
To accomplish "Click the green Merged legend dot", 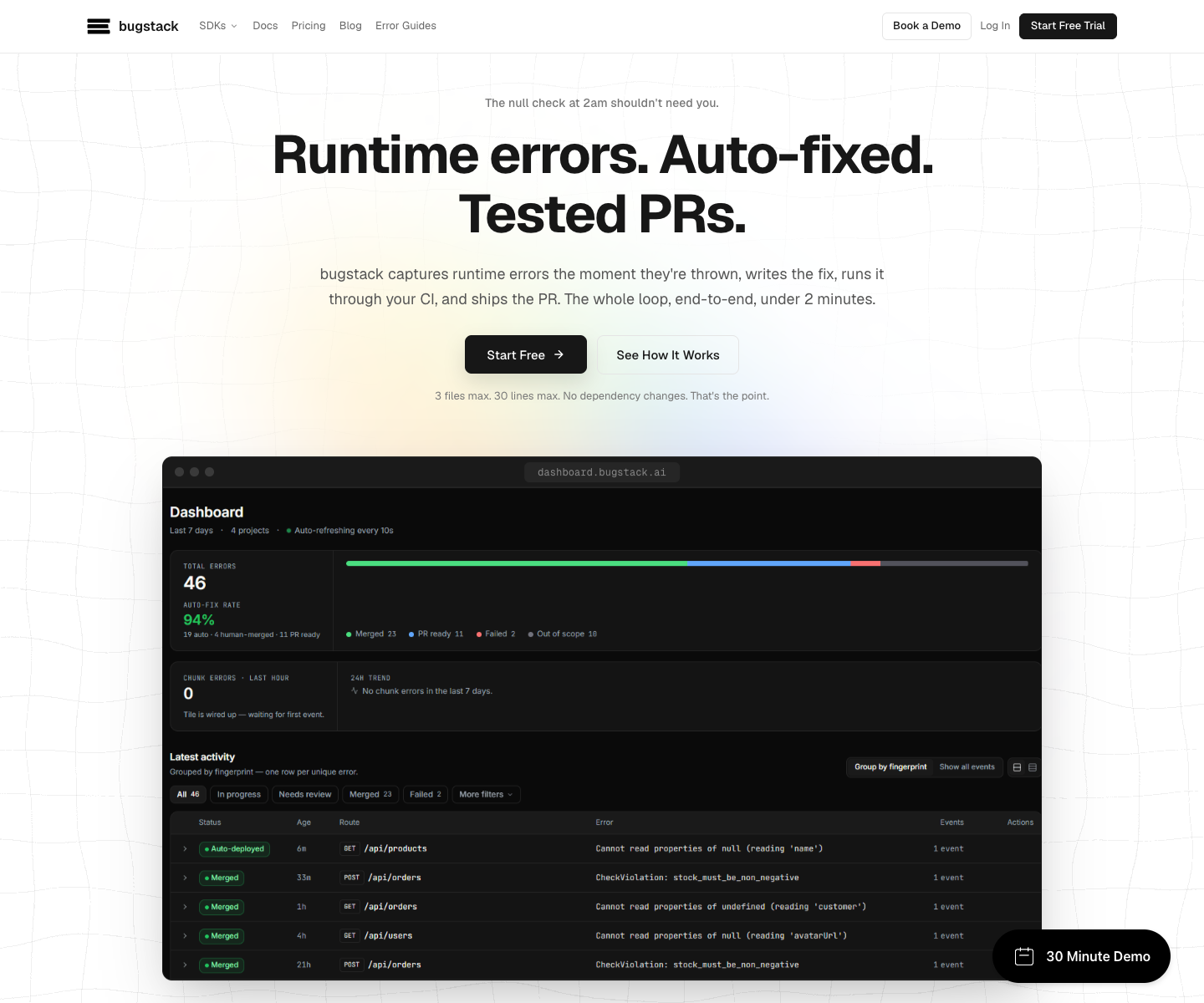I will (349, 634).
